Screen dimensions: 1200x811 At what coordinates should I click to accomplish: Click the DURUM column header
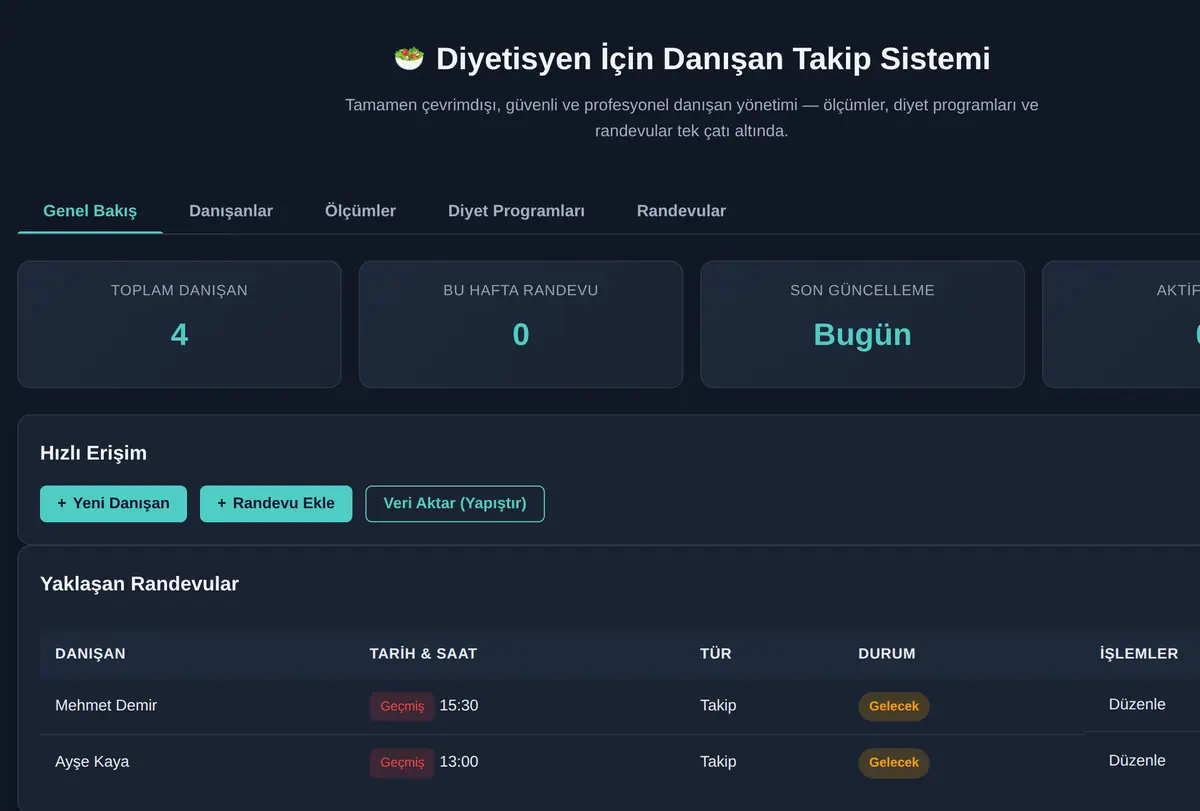(x=887, y=653)
